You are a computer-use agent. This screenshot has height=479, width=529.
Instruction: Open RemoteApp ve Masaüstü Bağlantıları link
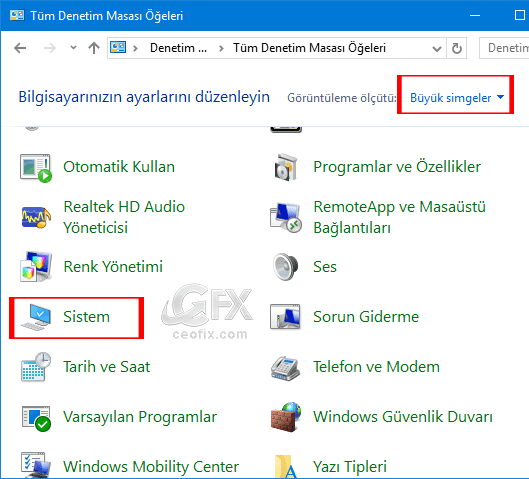click(399, 218)
